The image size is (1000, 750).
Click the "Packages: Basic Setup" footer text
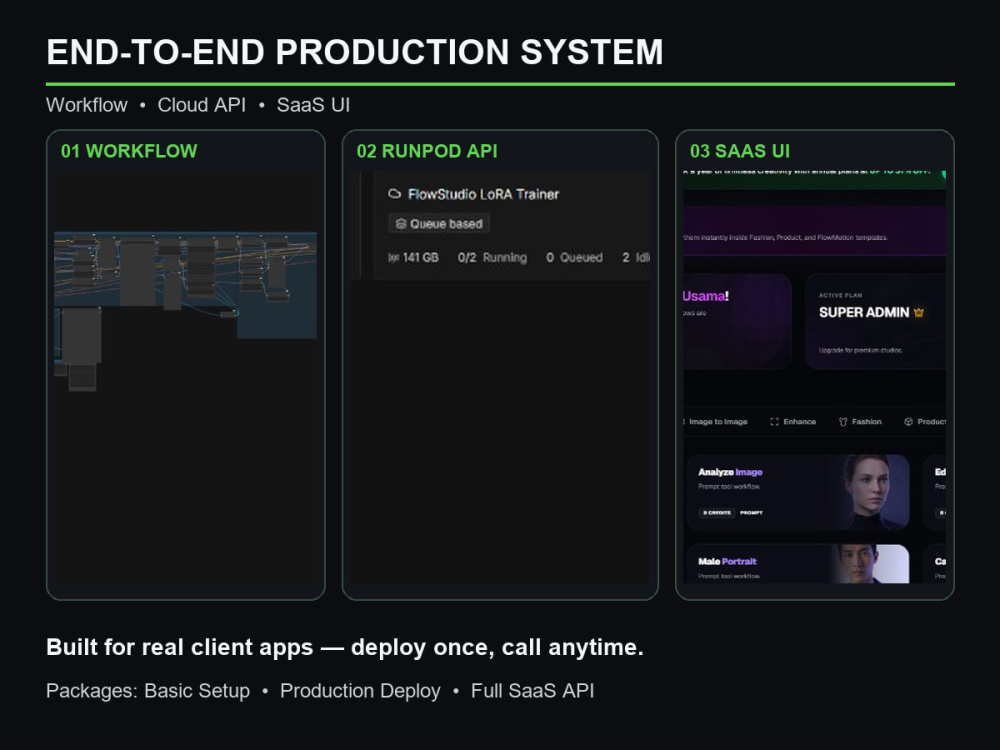click(x=148, y=691)
